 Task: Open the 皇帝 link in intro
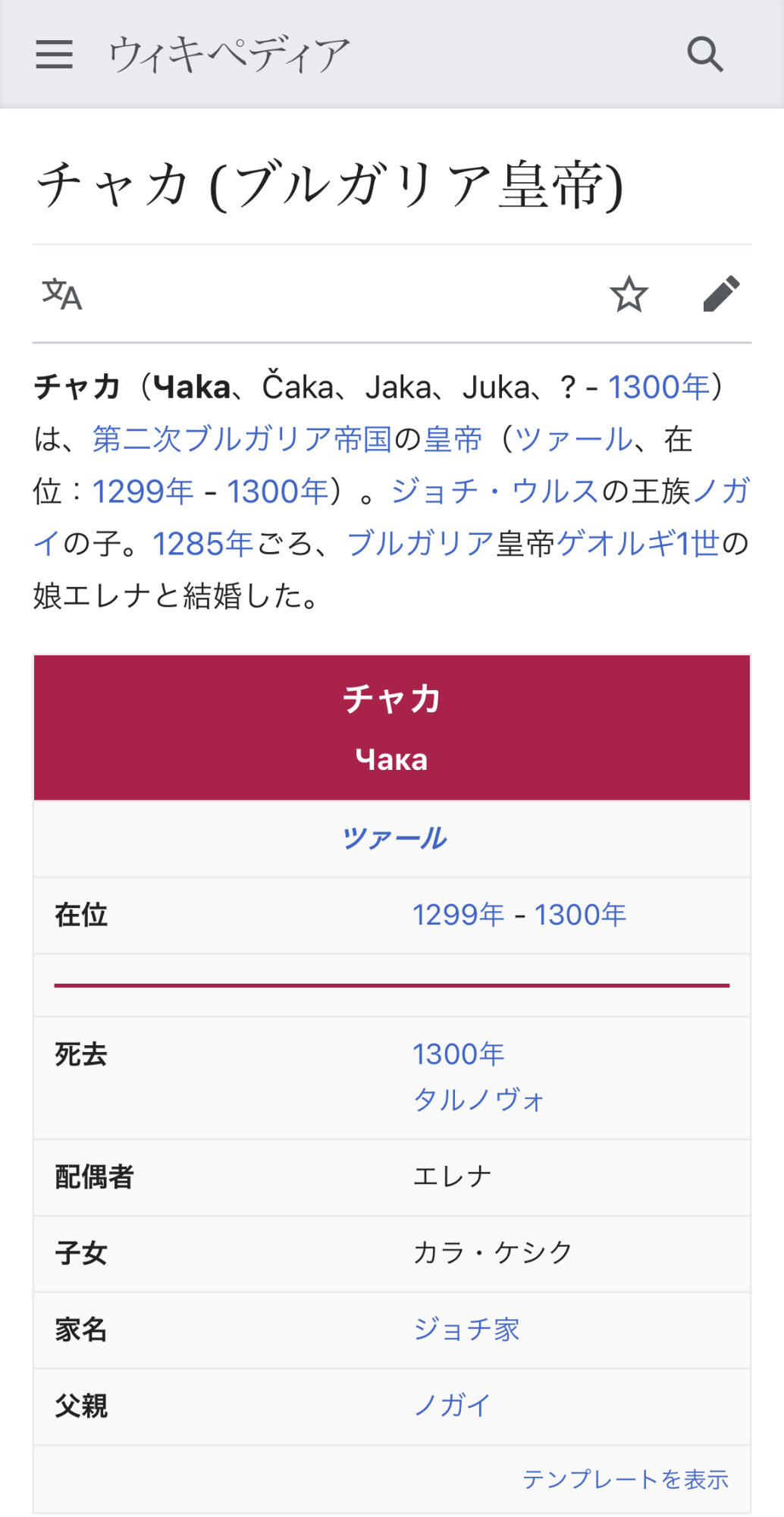pyautogui.click(x=453, y=439)
